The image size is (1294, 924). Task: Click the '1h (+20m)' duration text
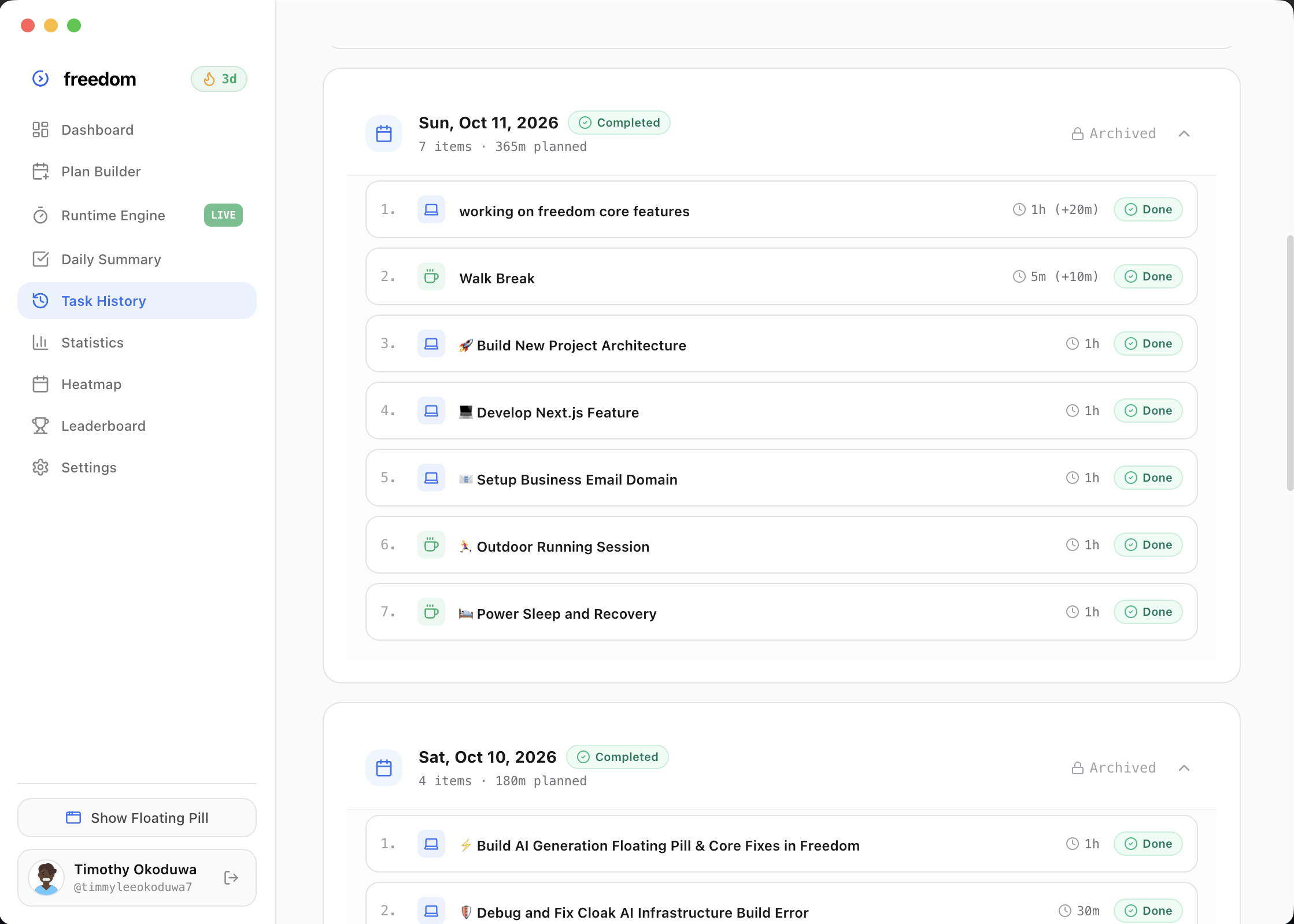click(x=1064, y=209)
